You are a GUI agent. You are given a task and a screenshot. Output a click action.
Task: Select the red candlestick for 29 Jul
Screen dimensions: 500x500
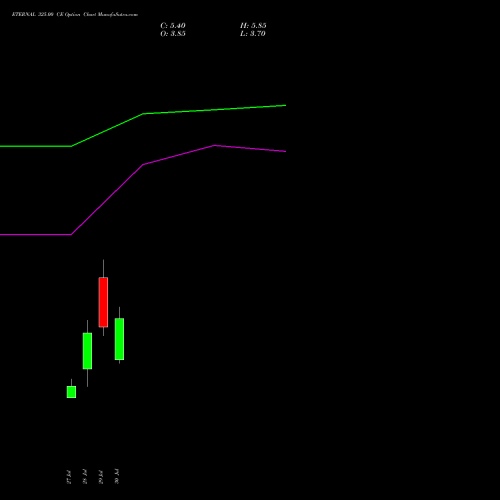(103, 302)
